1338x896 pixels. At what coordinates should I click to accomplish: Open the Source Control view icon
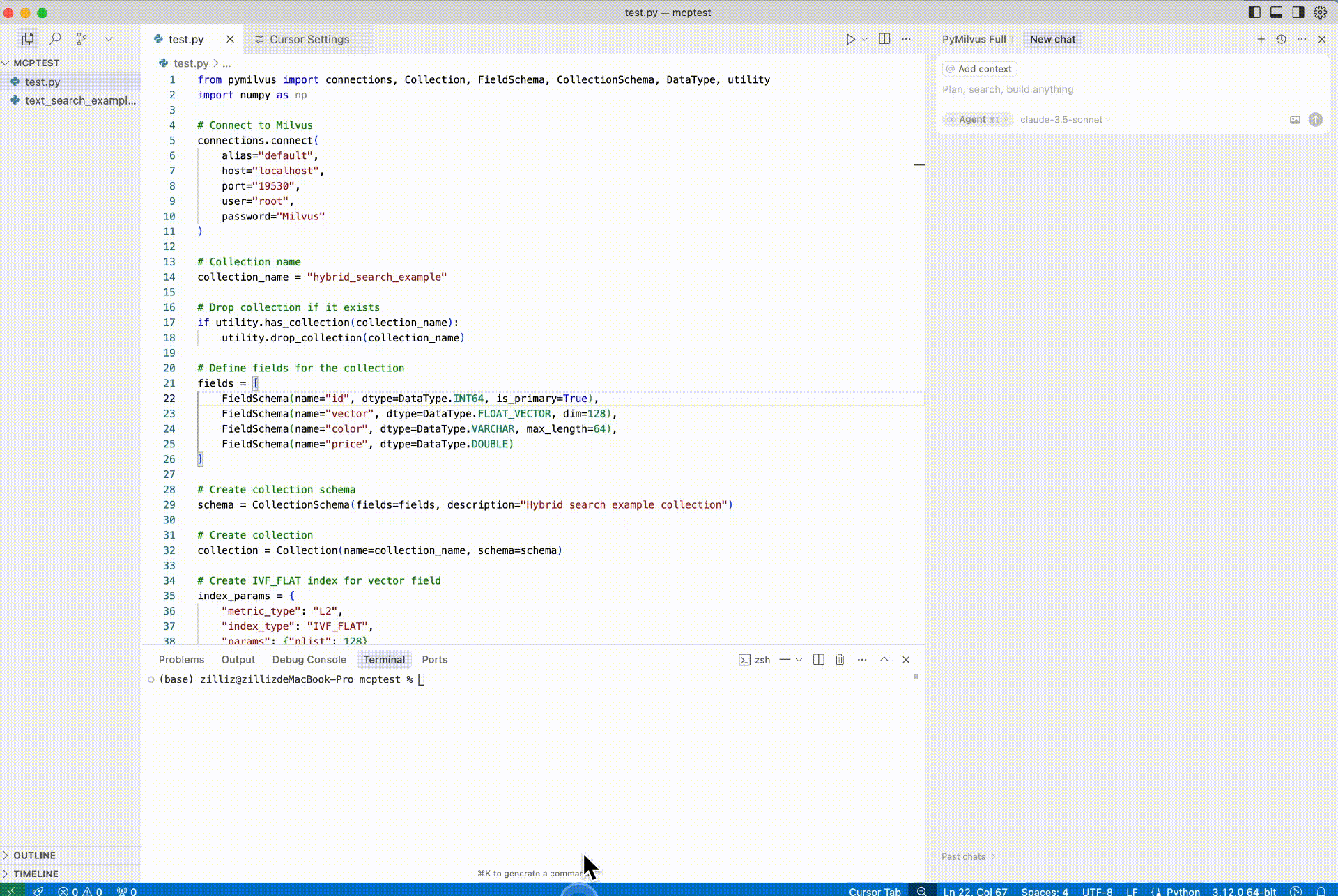click(82, 39)
